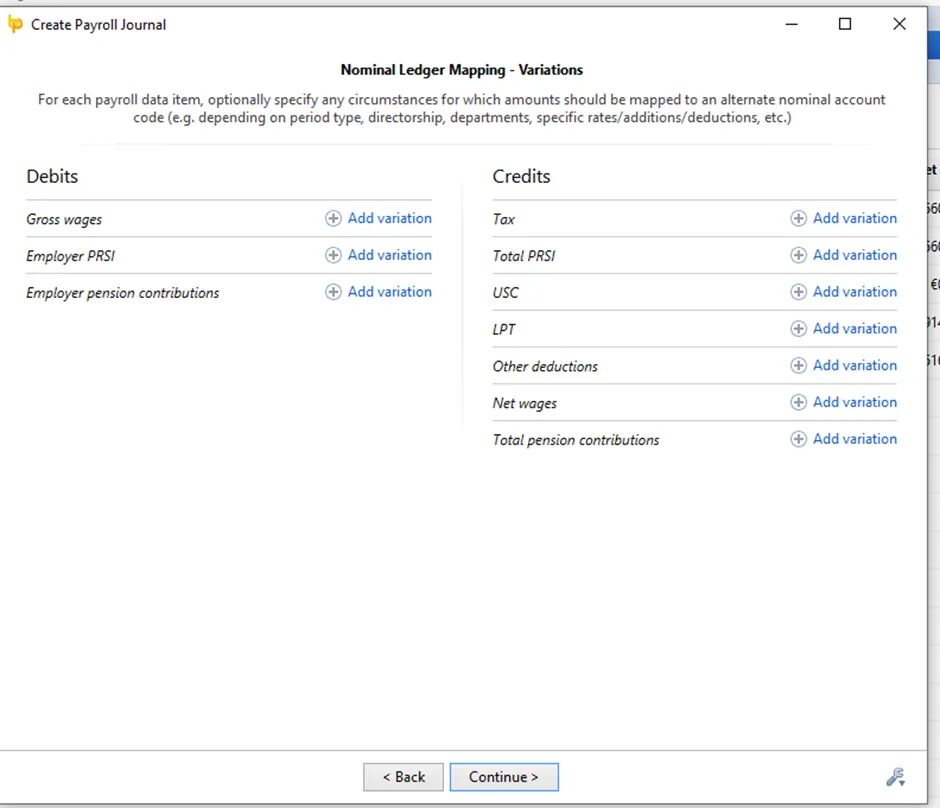Viewport: 940px width, 808px height.
Task: Add variation link for Net wages
Action: point(855,402)
